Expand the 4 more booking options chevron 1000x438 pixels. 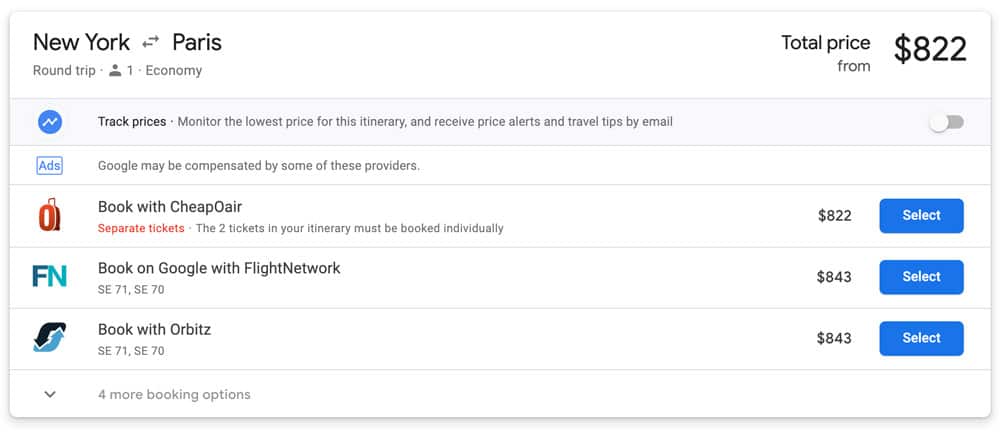(50, 395)
